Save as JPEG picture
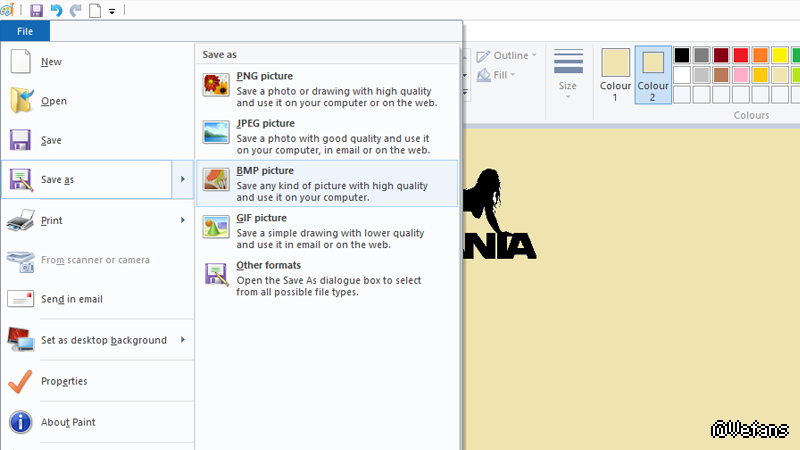The height and width of the screenshot is (450, 800). [327, 136]
